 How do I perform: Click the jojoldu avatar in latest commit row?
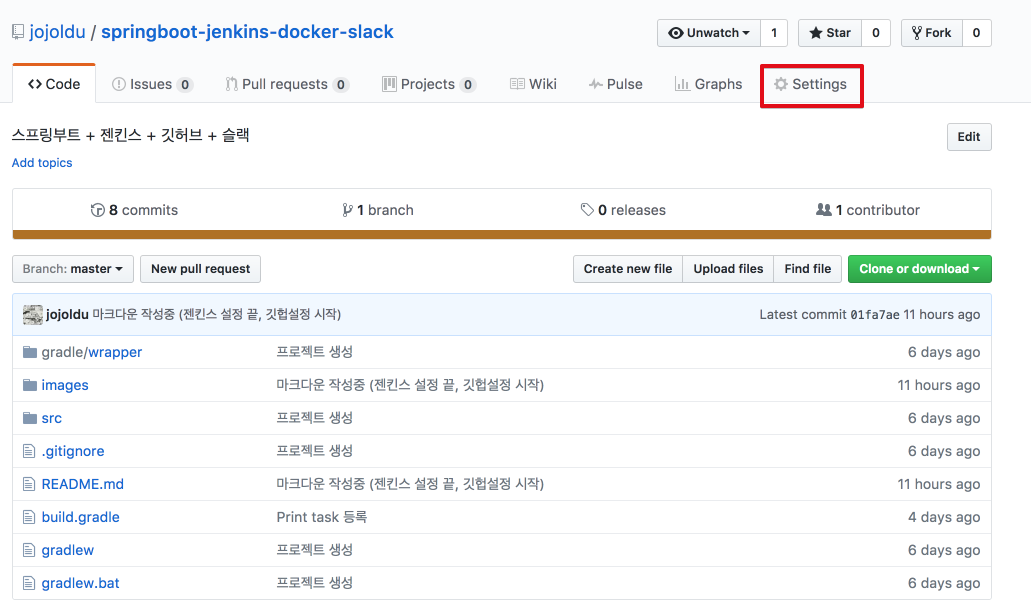pos(33,315)
